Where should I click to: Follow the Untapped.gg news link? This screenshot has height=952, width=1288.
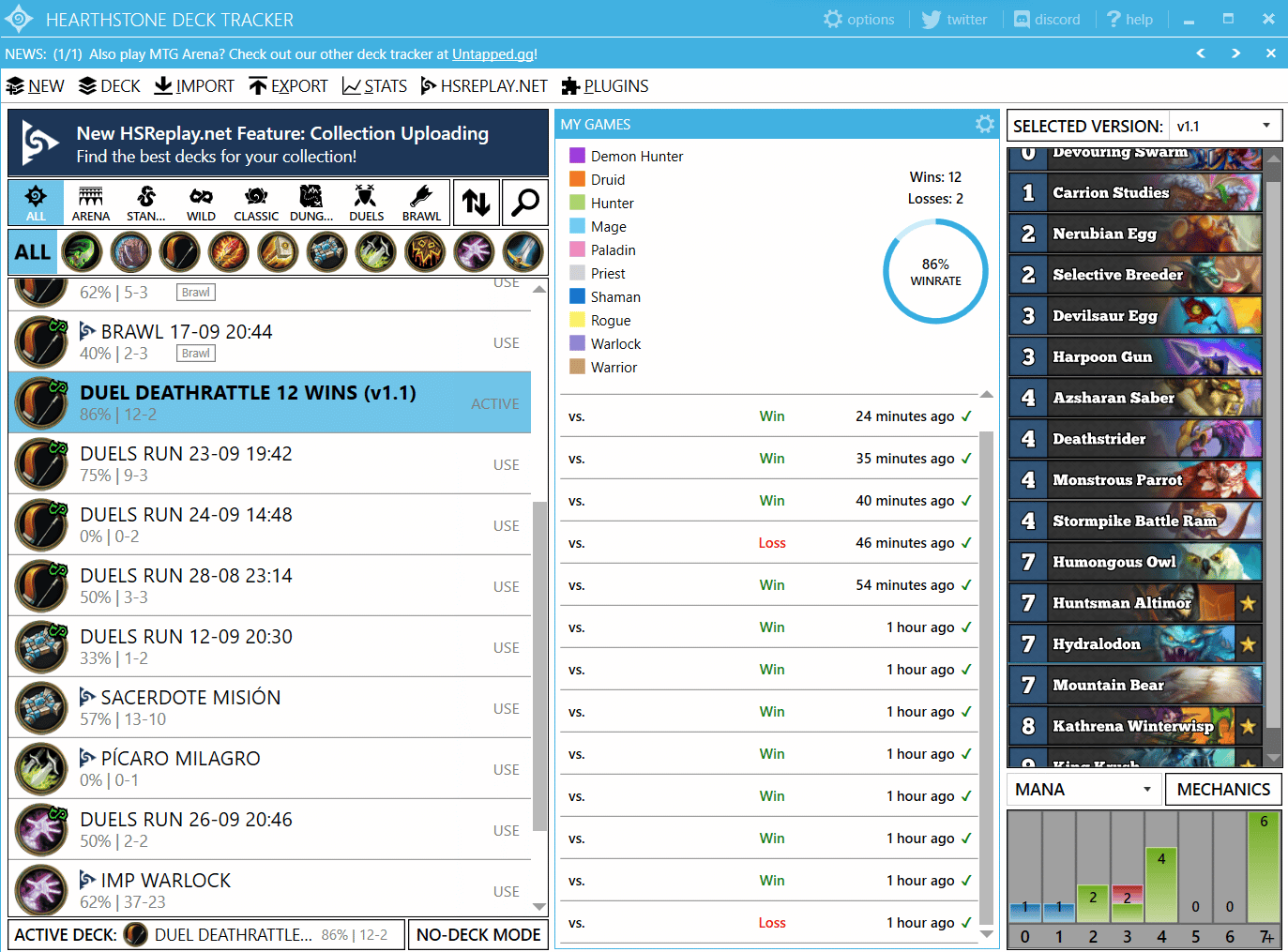[x=492, y=54]
